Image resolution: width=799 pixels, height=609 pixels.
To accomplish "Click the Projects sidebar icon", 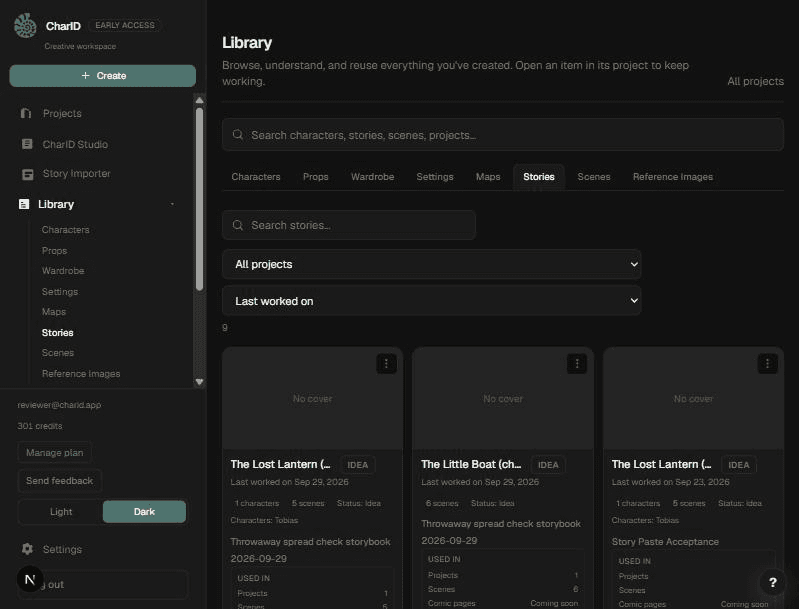I will click(26, 113).
